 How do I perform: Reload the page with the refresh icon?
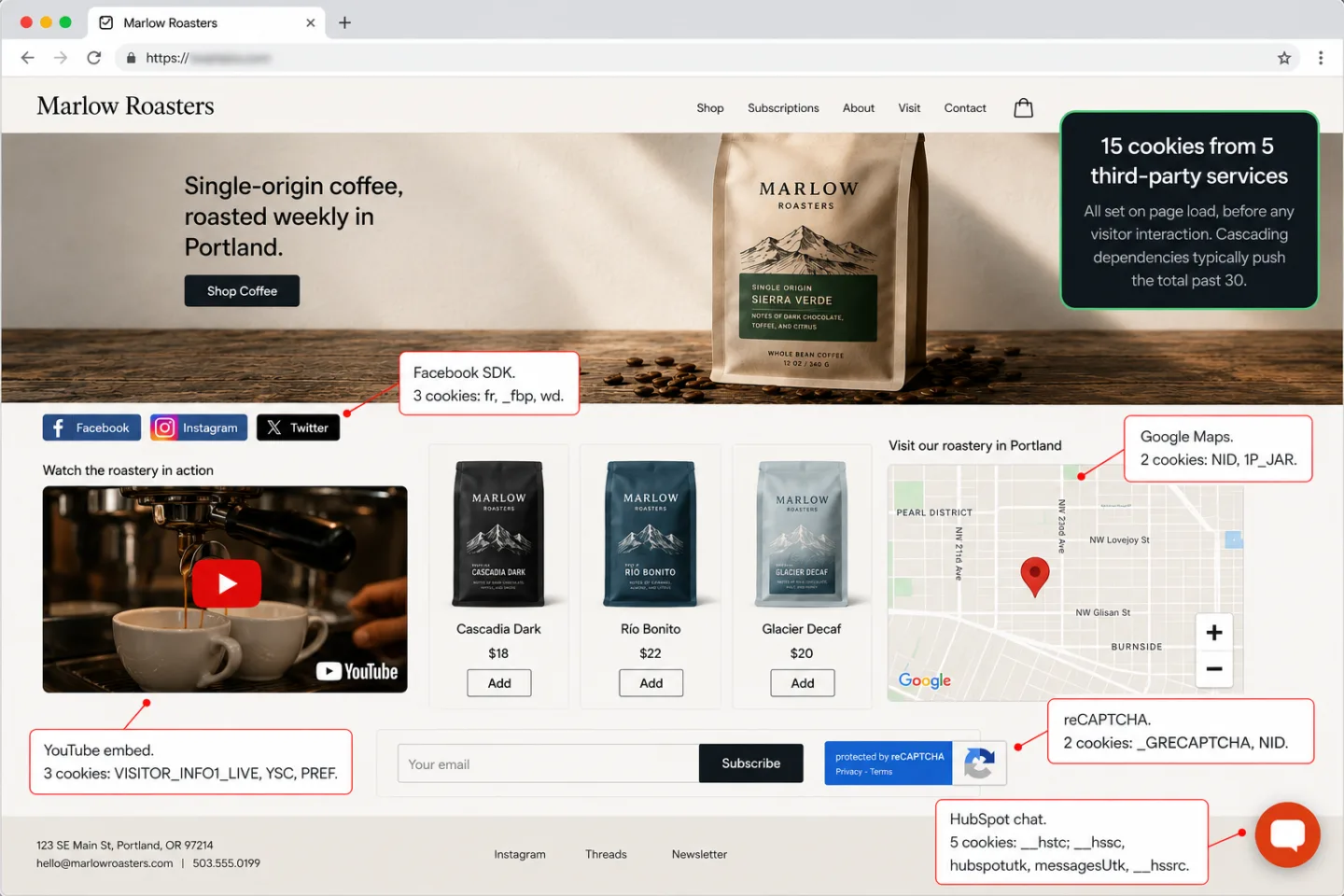pyautogui.click(x=94, y=58)
